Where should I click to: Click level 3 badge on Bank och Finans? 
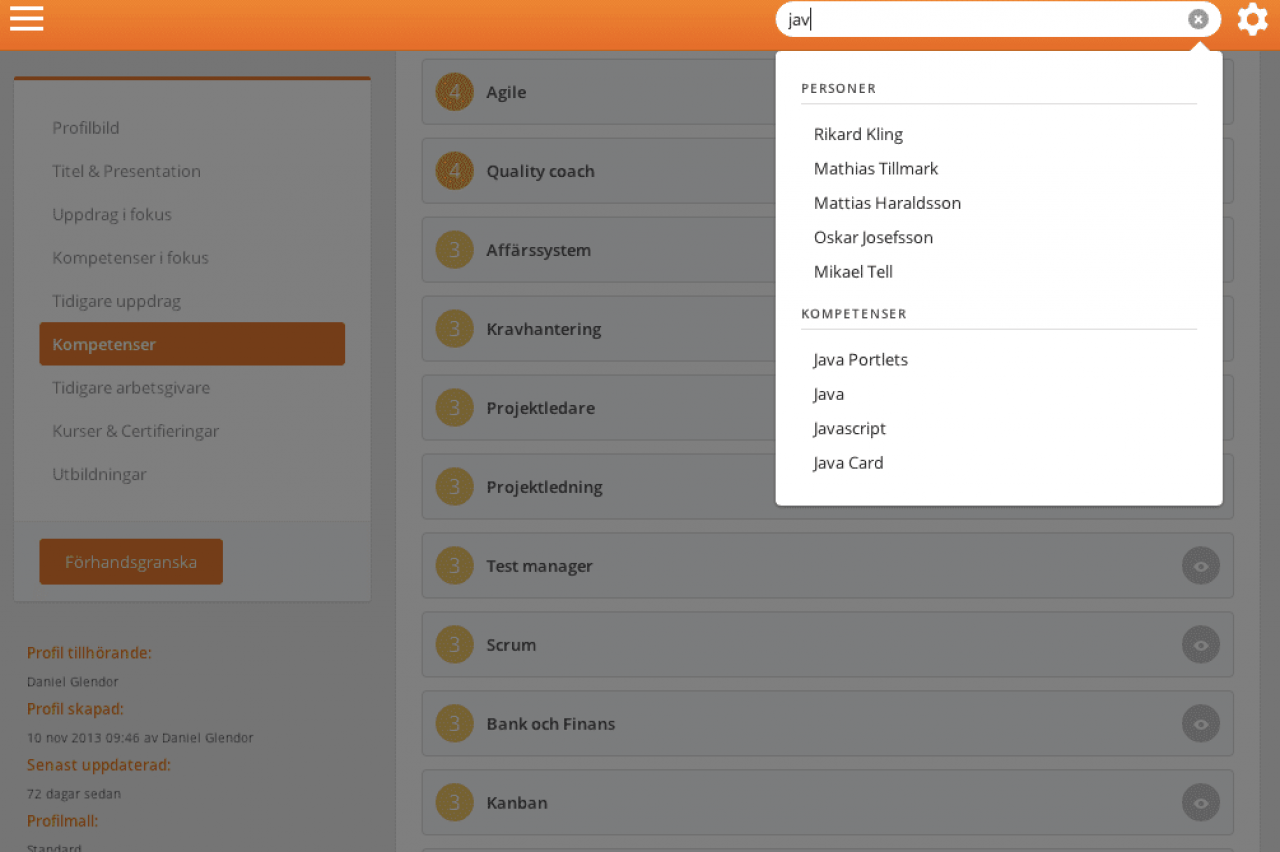[x=455, y=724]
